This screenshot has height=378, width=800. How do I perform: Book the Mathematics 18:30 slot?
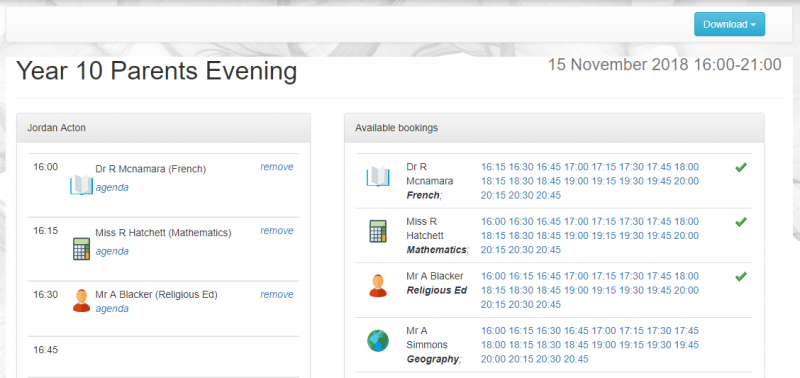click(520, 236)
